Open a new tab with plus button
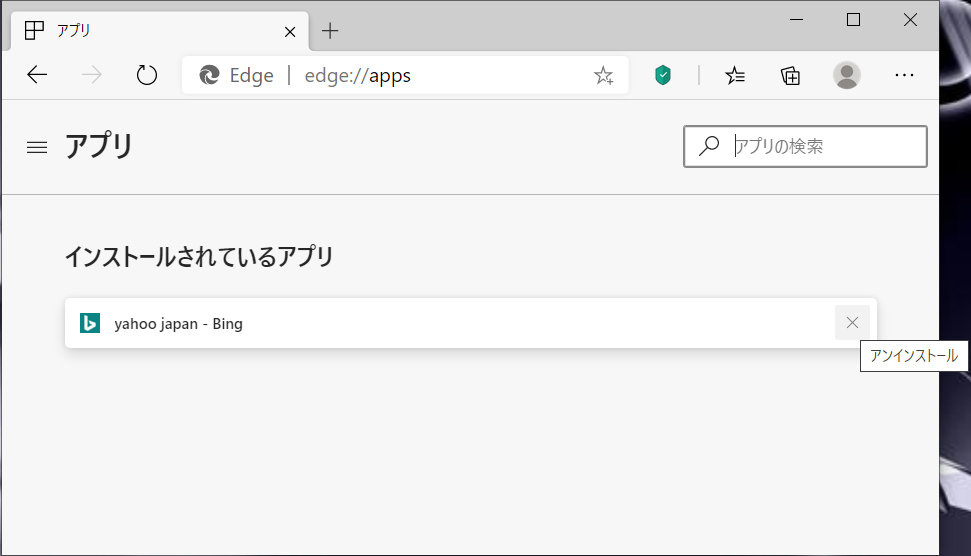Screen dimensions: 971x556 [x=330, y=31]
